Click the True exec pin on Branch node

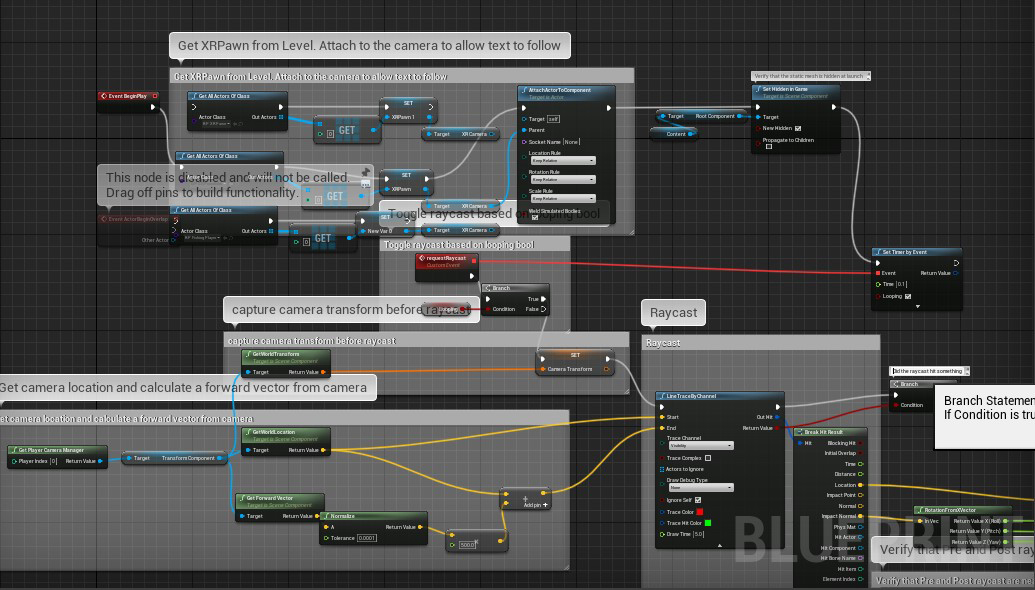[543, 299]
